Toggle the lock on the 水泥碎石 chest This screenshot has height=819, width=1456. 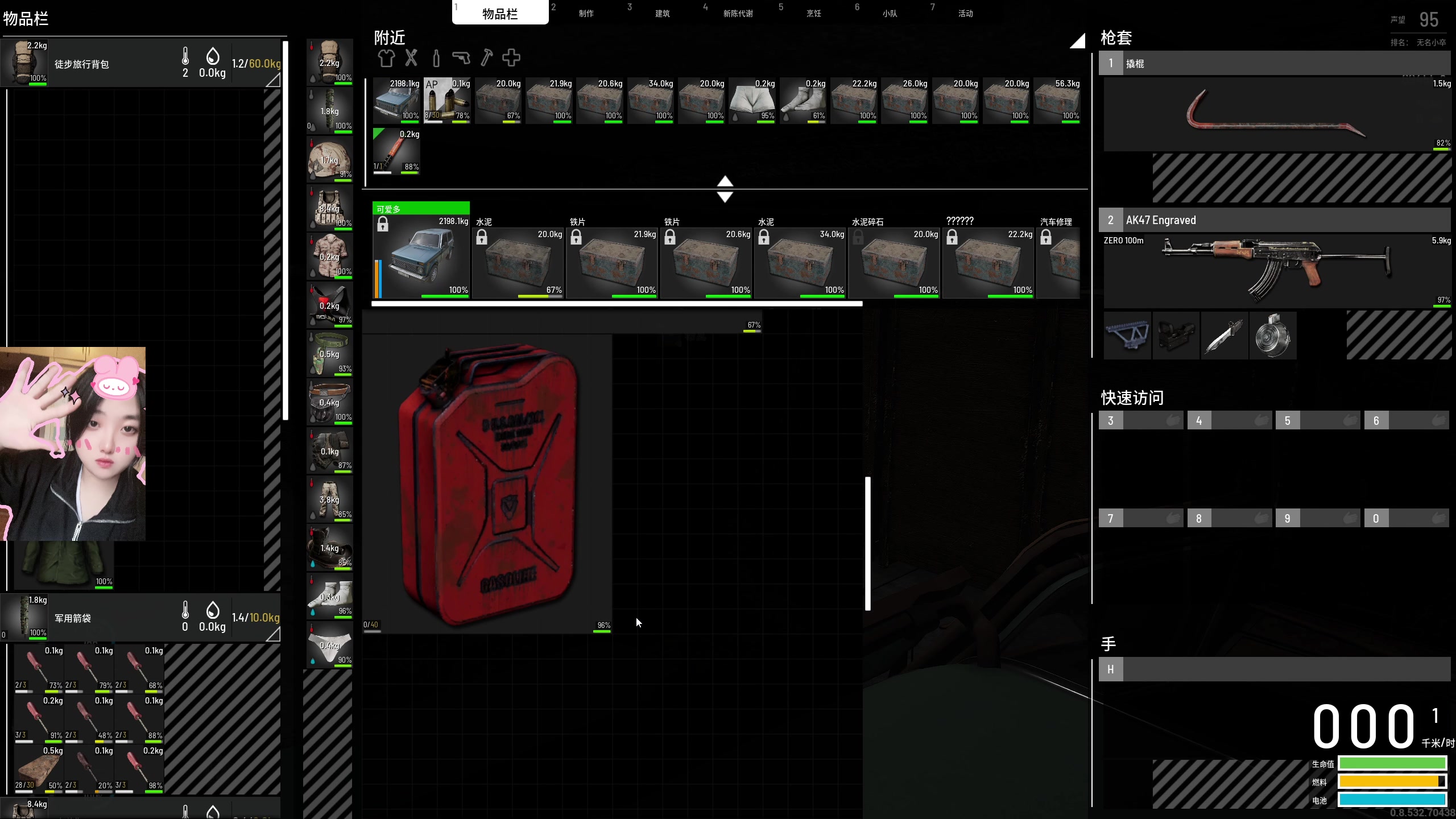[x=858, y=237]
